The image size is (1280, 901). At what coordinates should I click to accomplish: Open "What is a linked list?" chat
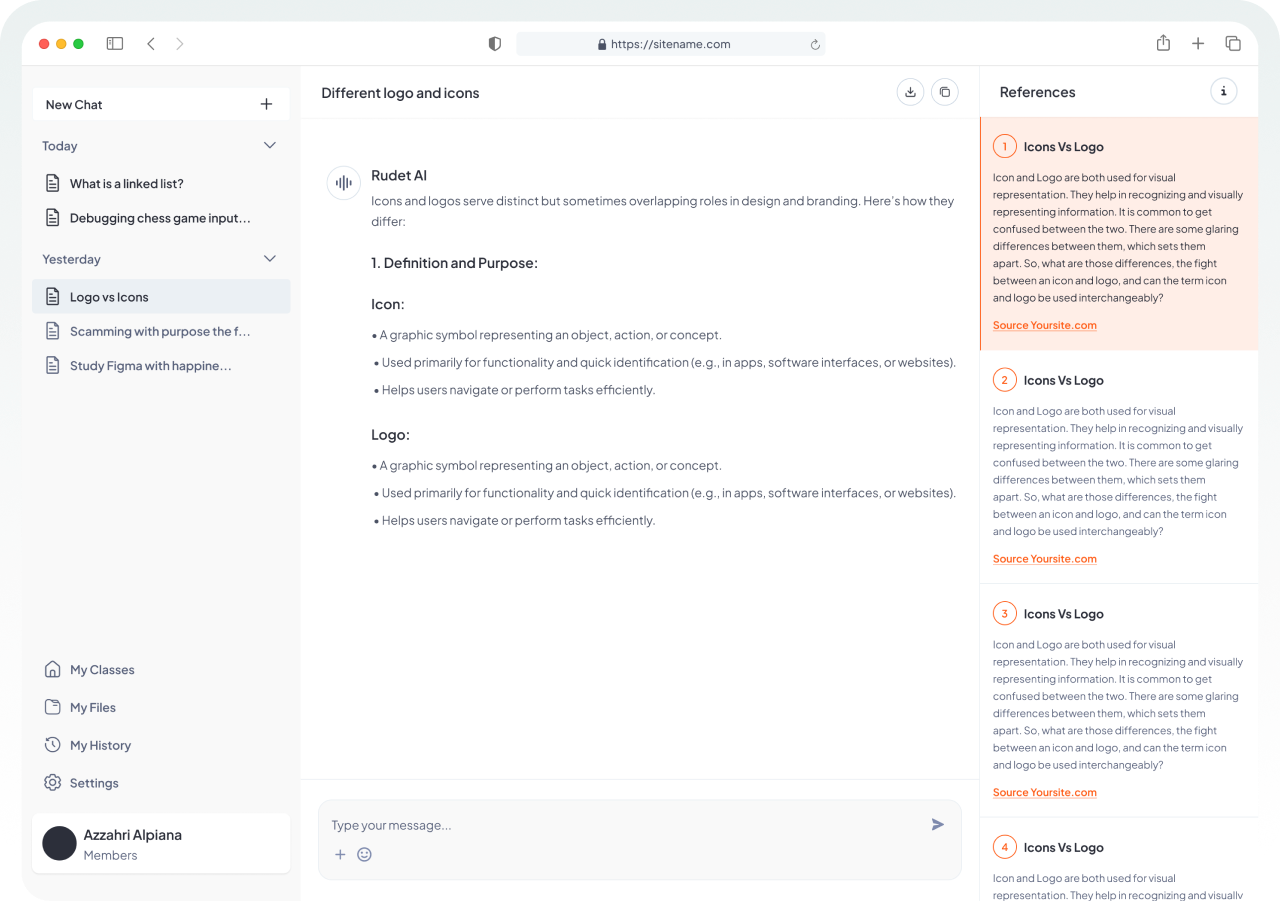126,184
